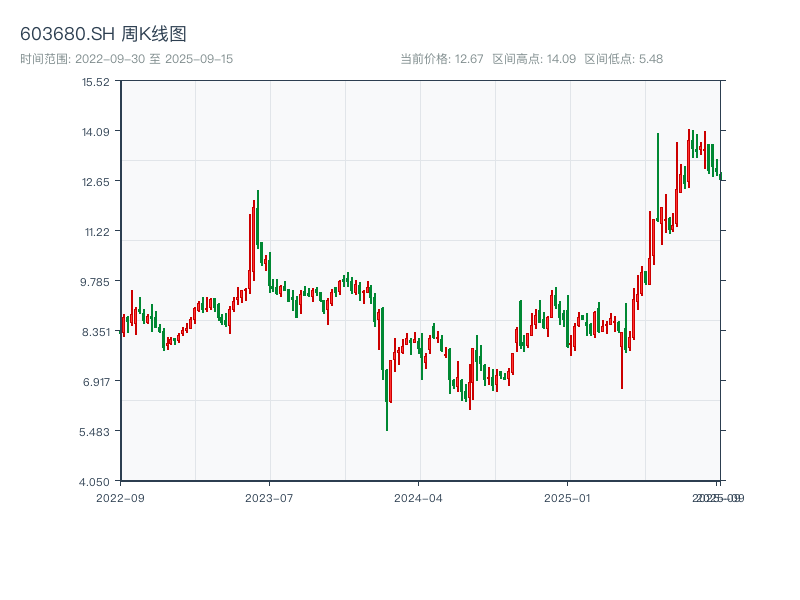Click the 当前价格: 12.67 label
The image size is (800, 600).
(x=441, y=59)
